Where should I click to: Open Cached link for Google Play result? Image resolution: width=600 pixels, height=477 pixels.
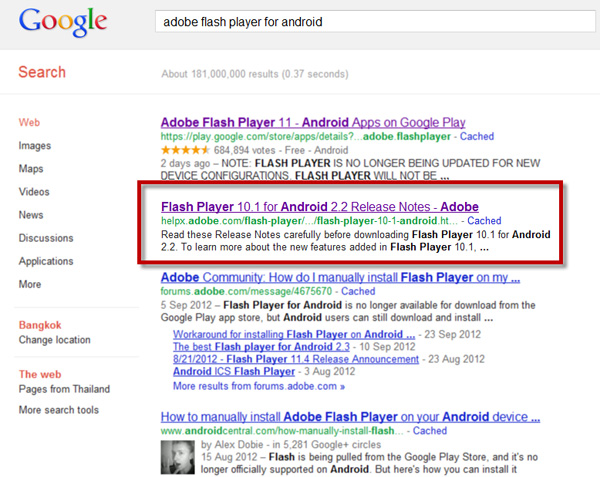(477, 136)
